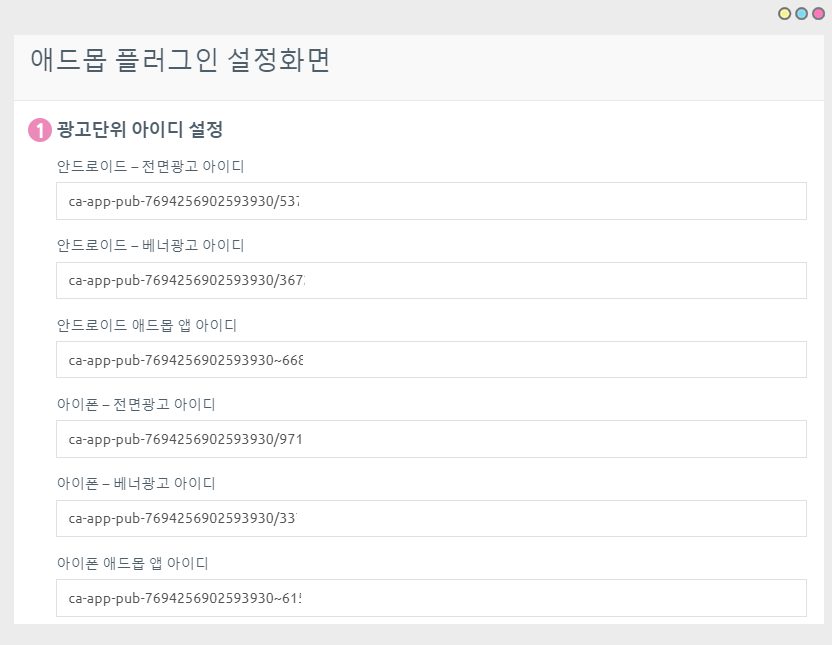Click the '아이폰 – 전면광고 아이디' label
Screen dimensions: 832x645
[136, 404]
